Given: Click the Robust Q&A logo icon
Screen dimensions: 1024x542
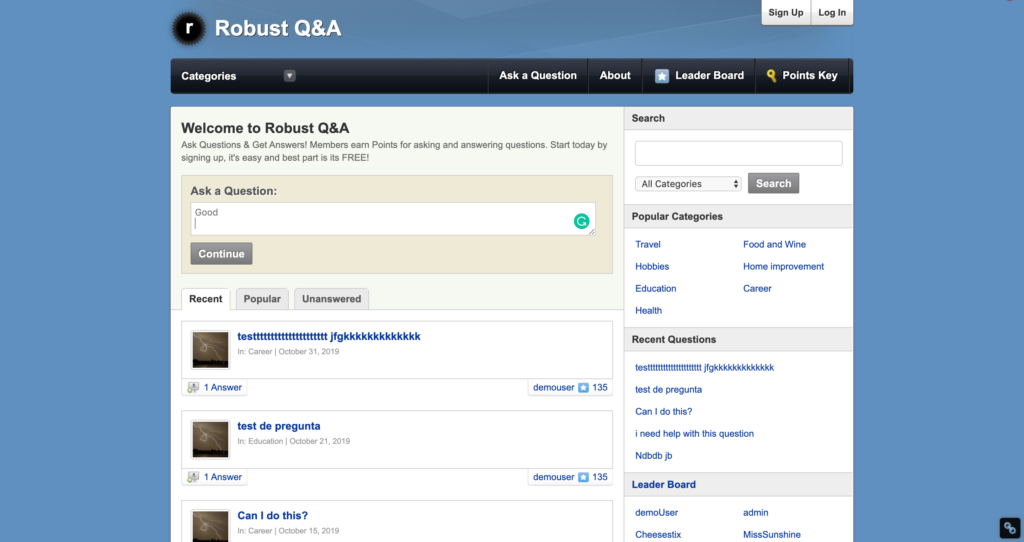Looking at the screenshot, I should 188,28.
